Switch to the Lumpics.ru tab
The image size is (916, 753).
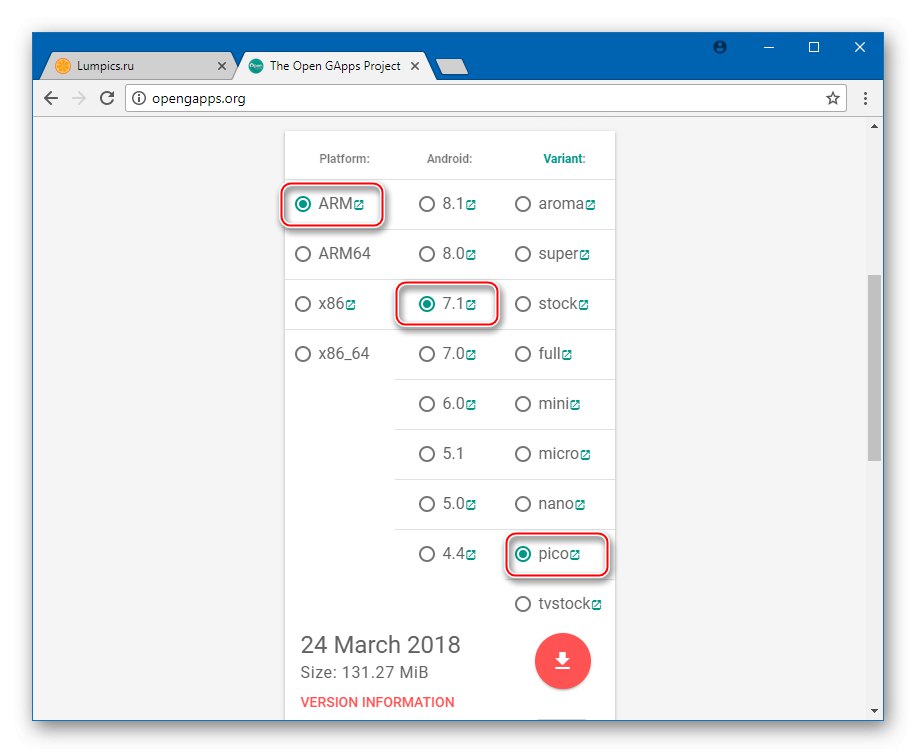tap(137, 66)
